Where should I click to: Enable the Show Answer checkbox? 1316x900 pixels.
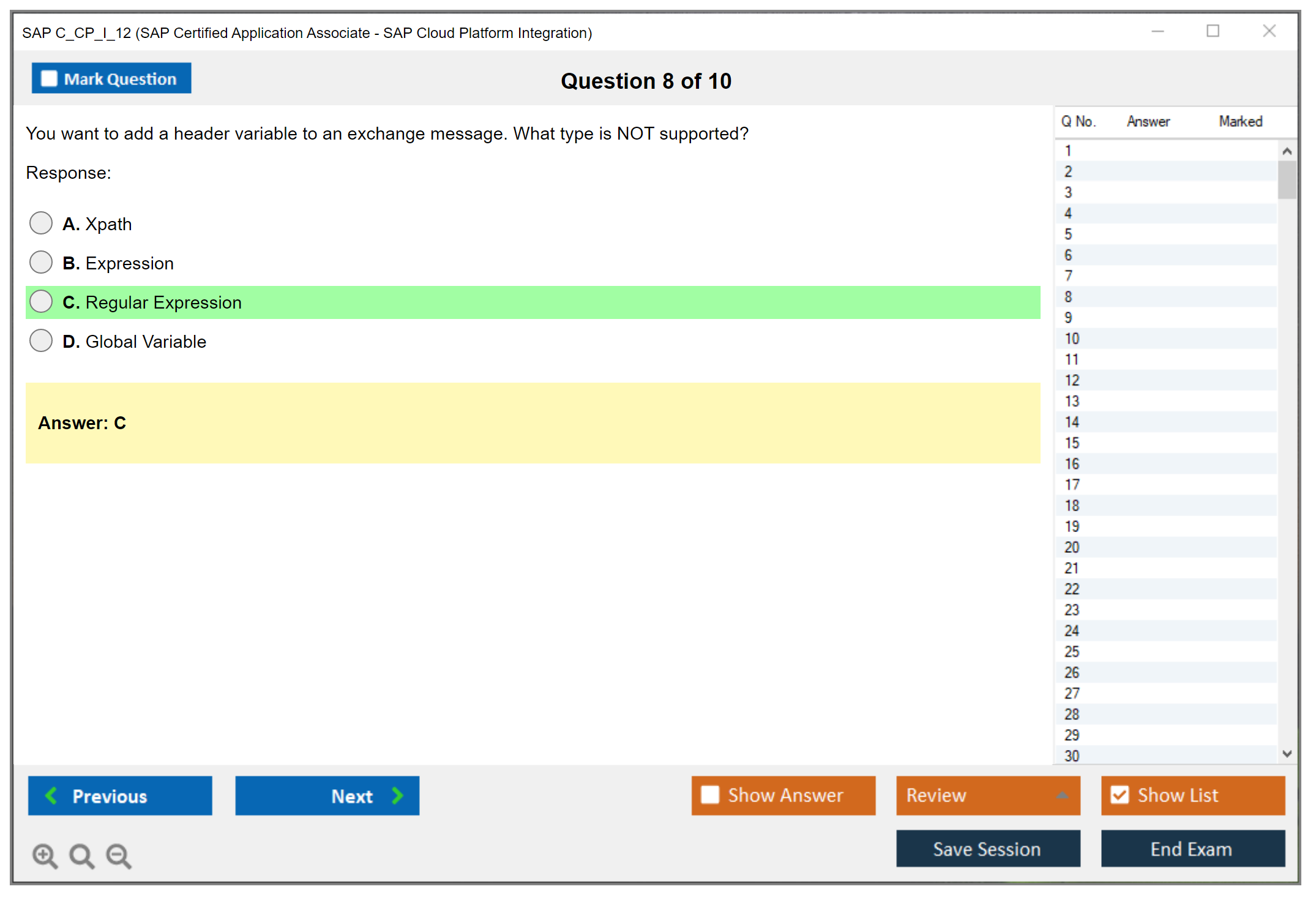(x=710, y=795)
